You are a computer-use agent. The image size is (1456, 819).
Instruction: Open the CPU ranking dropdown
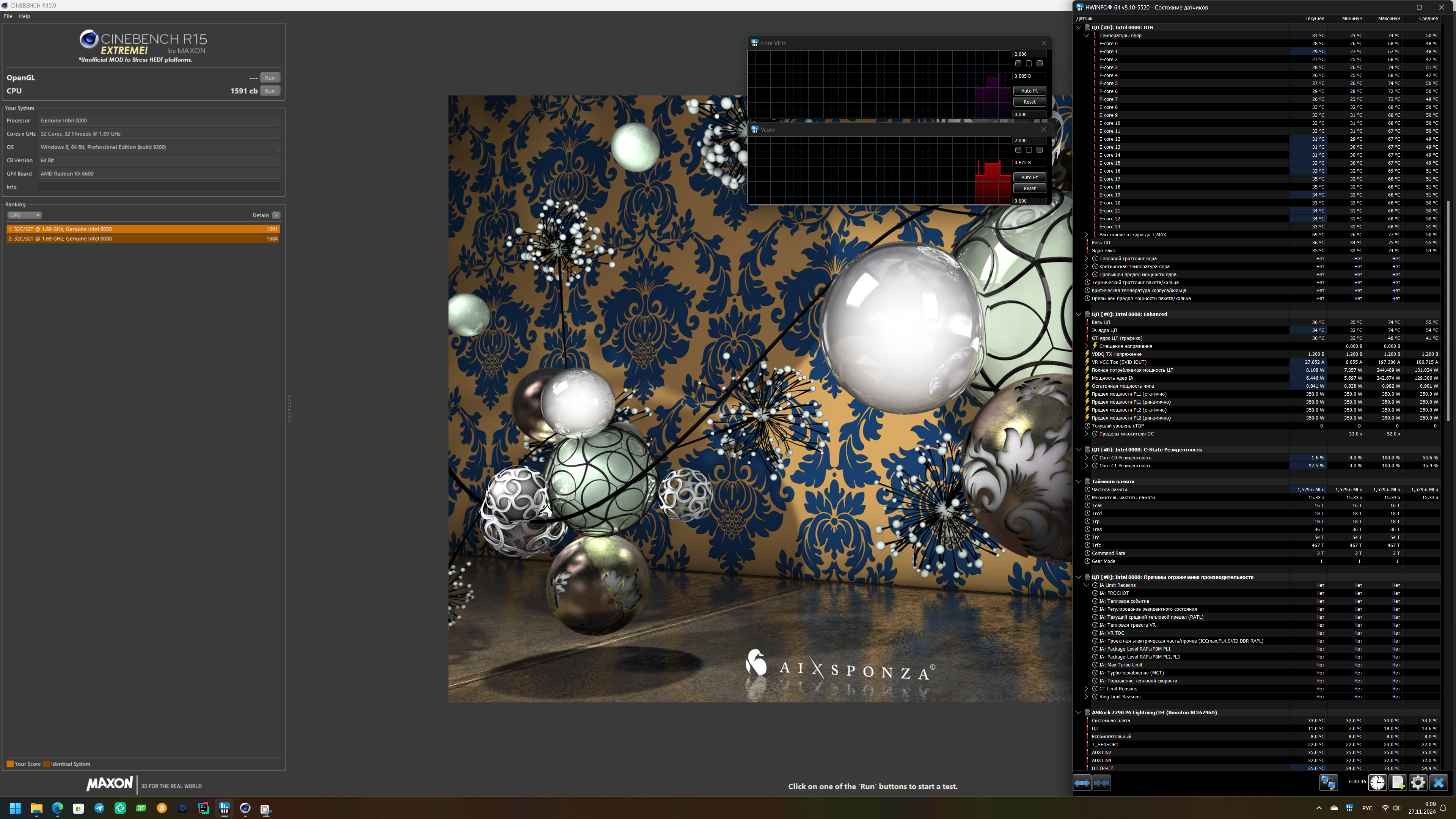pos(24,215)
